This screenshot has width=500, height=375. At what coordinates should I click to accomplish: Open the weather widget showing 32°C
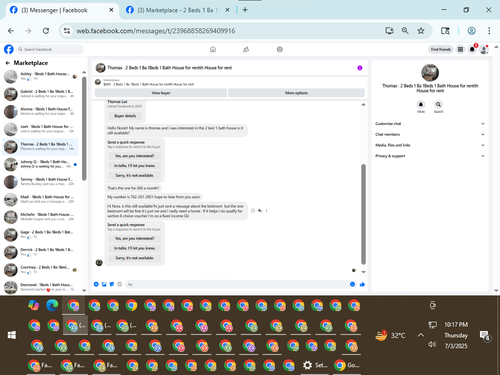390,335
